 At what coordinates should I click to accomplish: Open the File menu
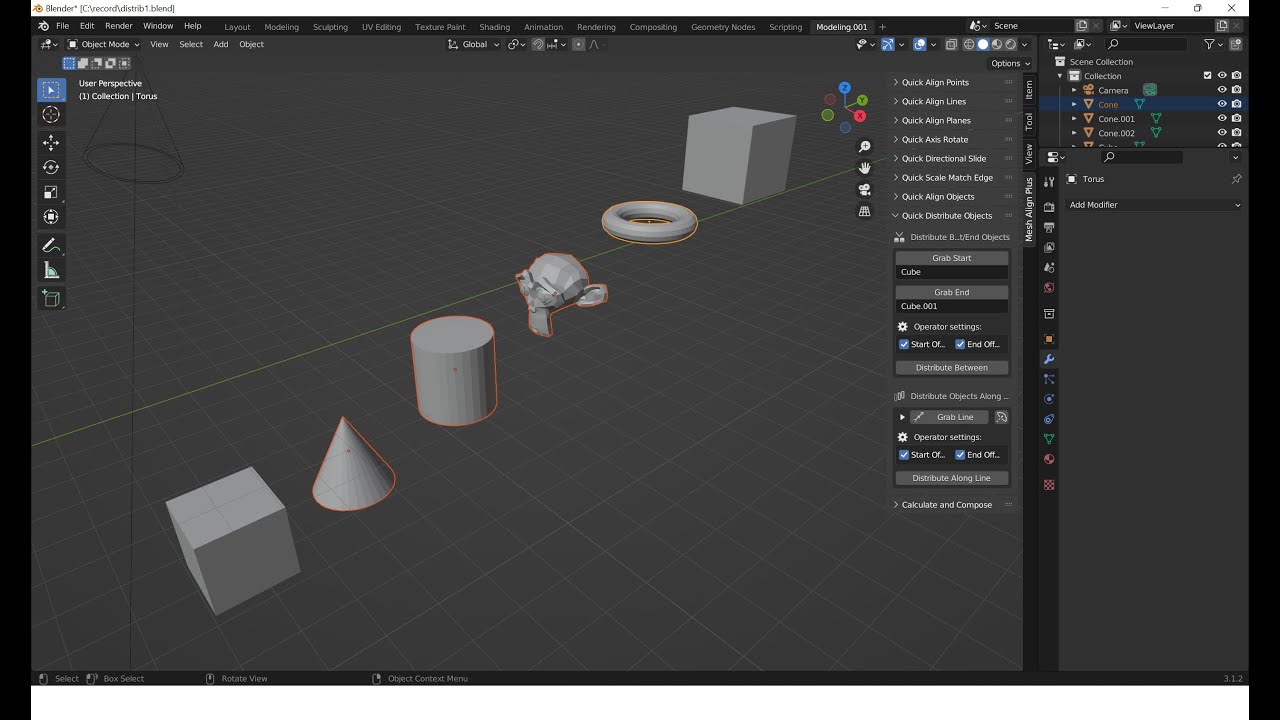pos(63,26)
